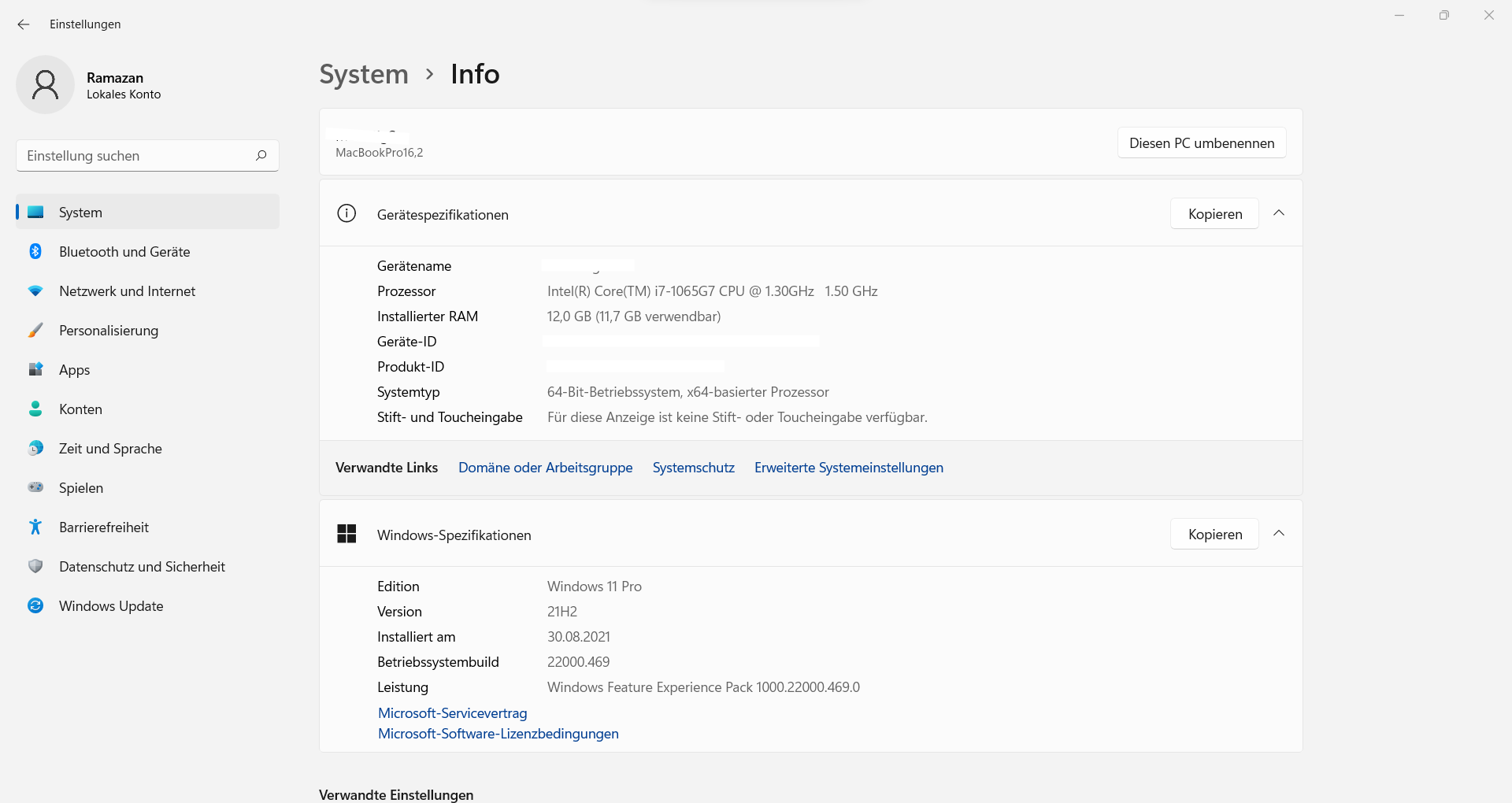
Task: Restore down the Einstellungen window
Action: pos(1444,15)
